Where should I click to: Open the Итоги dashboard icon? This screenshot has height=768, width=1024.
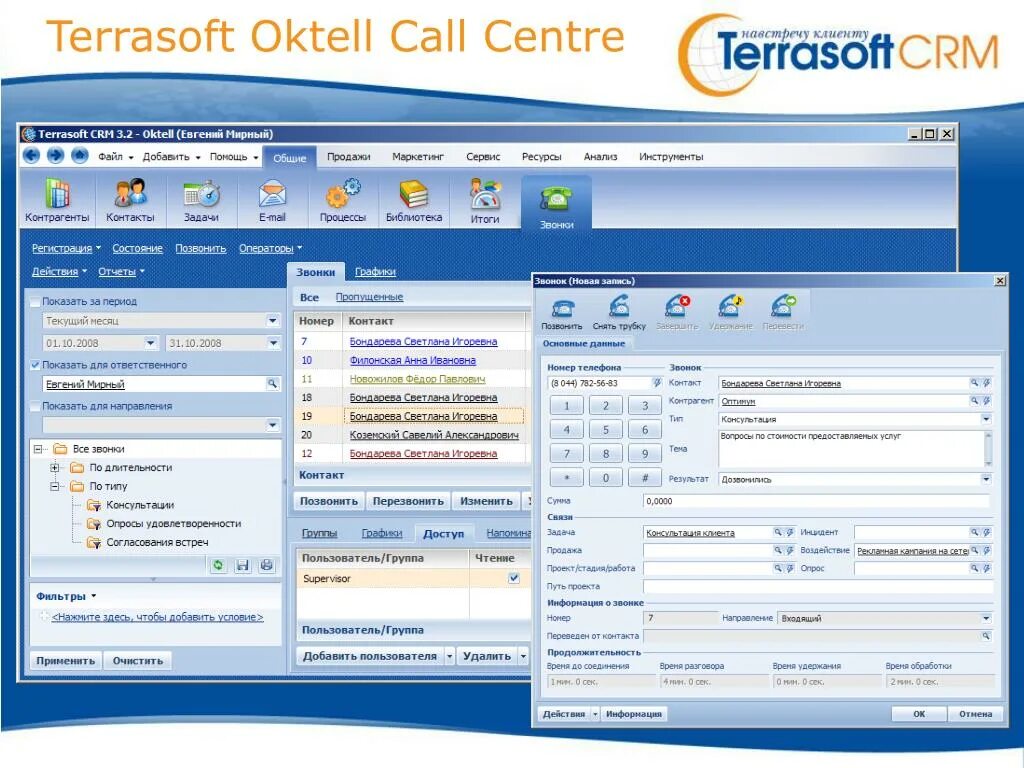pos(485,194)
